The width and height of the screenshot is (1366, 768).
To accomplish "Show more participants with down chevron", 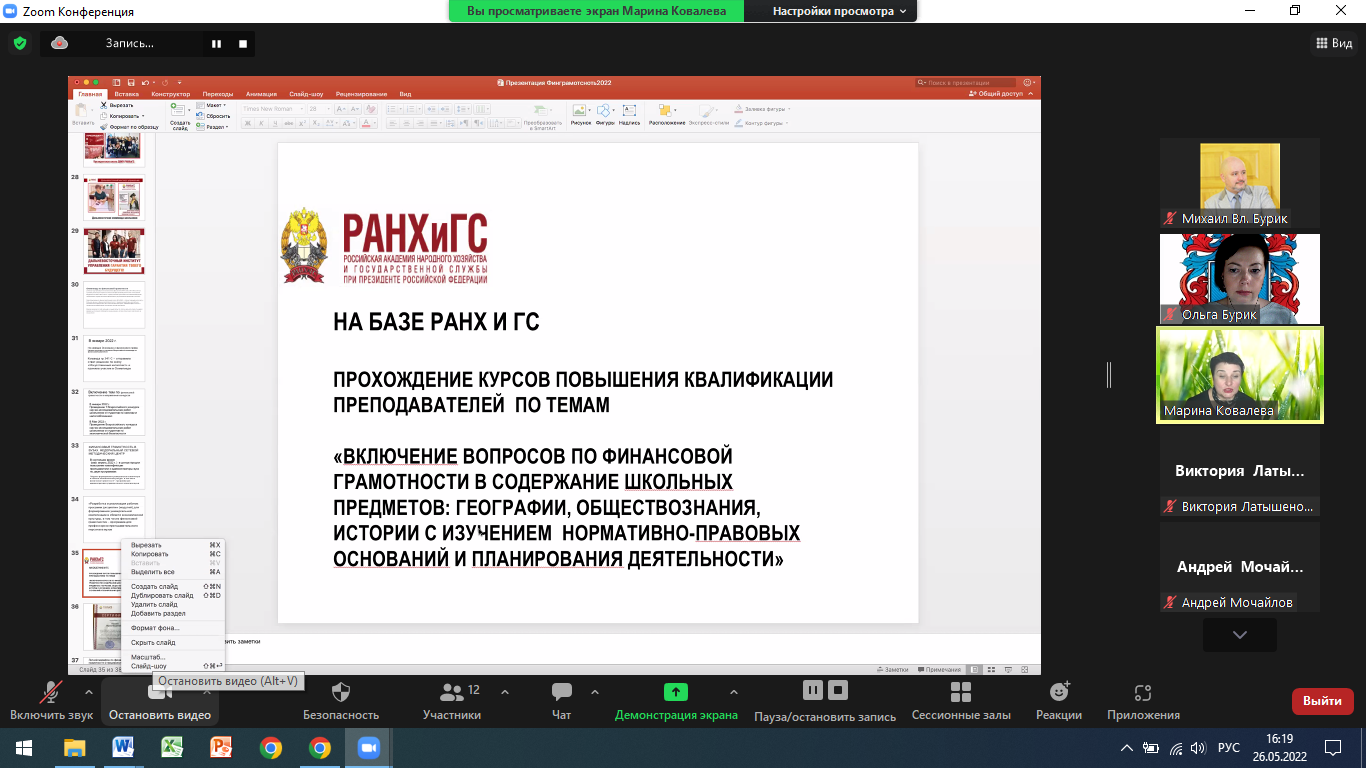I will (1240, 635).
